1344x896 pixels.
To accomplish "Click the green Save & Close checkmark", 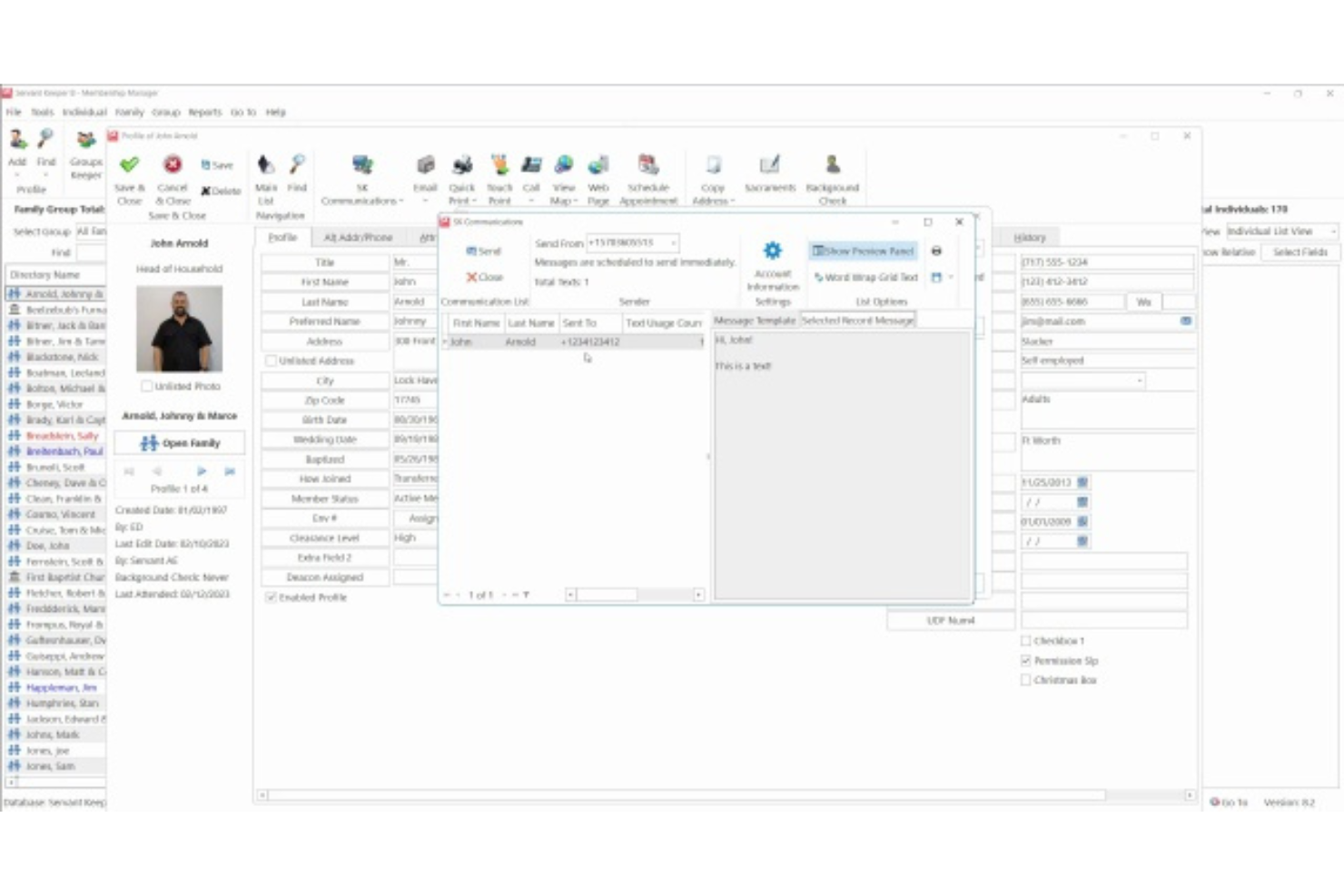I will coord(129,164).
